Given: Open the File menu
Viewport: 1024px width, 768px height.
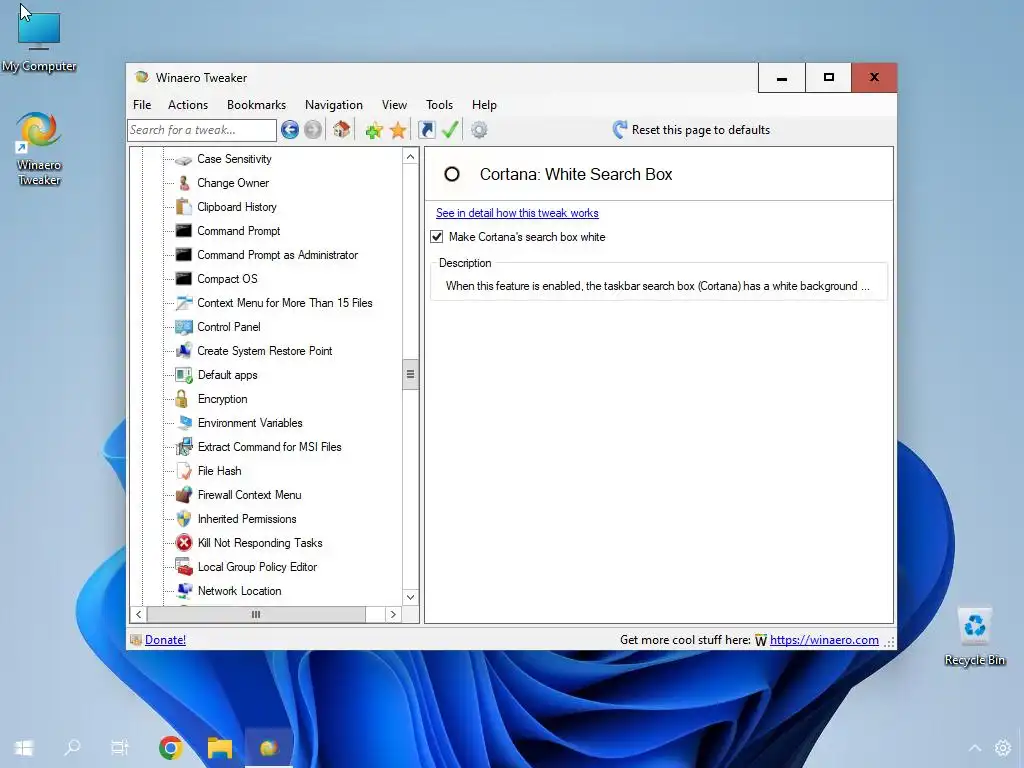Looking at the screenshot, I should (x=142, y=105).
